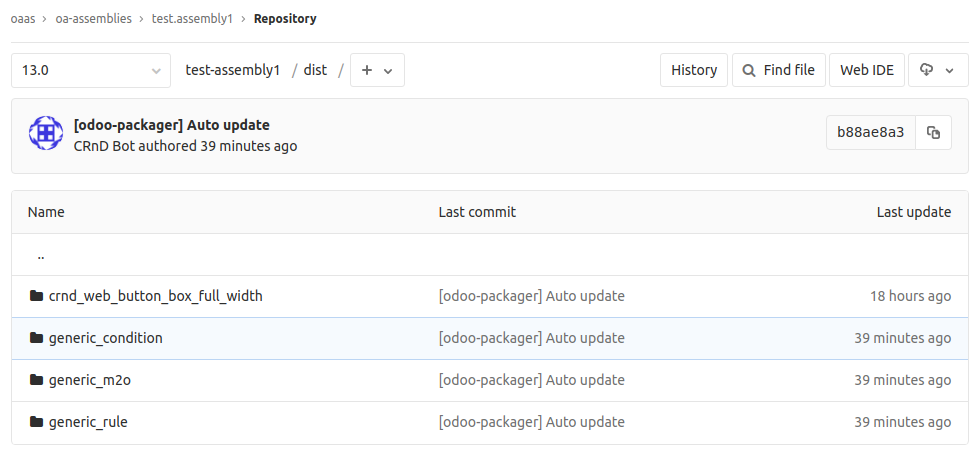Click magnifier icon in Find file
This screenshot has width=976, height=454.
749,70
